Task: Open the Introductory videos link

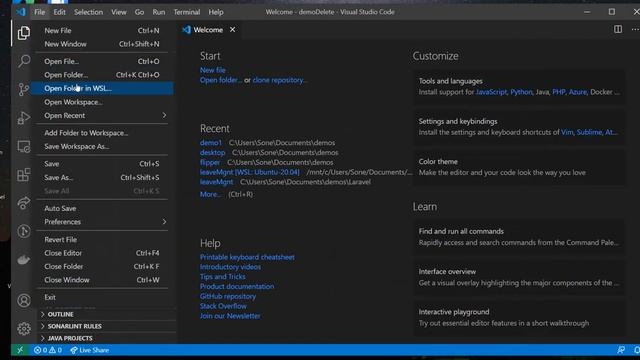Action: (x=230, y=267)
